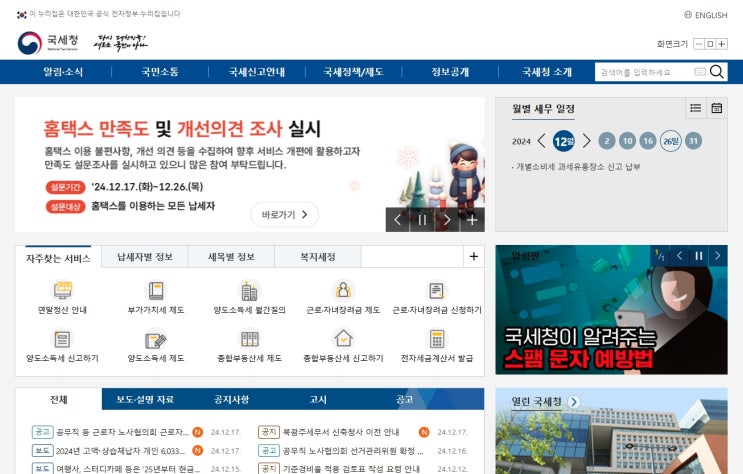Open news 2024년 고액·상습체납자 개인 6,033
This screenshot has width=743, height=474.
point(120,451)
